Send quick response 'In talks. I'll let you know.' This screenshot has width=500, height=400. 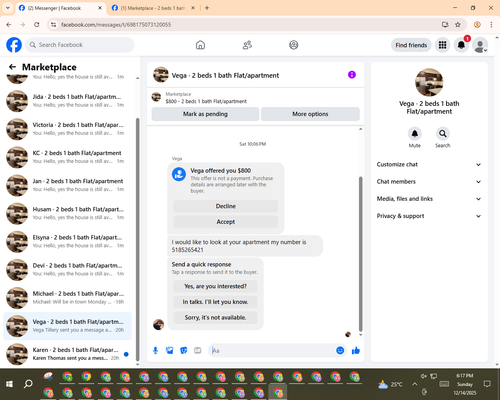pyautogui.click(x=215, y=302)
